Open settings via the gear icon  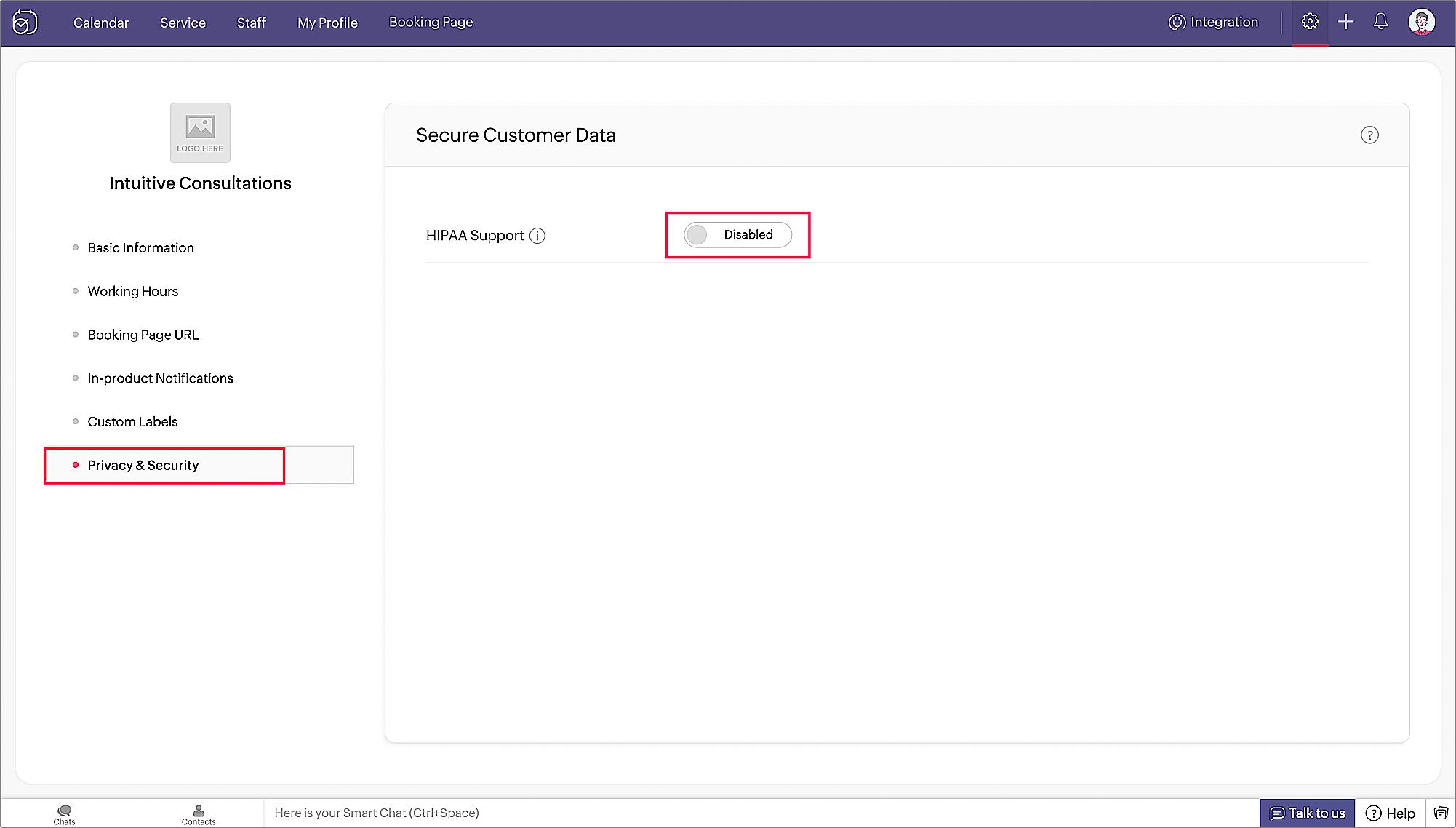click(1310, 22)
